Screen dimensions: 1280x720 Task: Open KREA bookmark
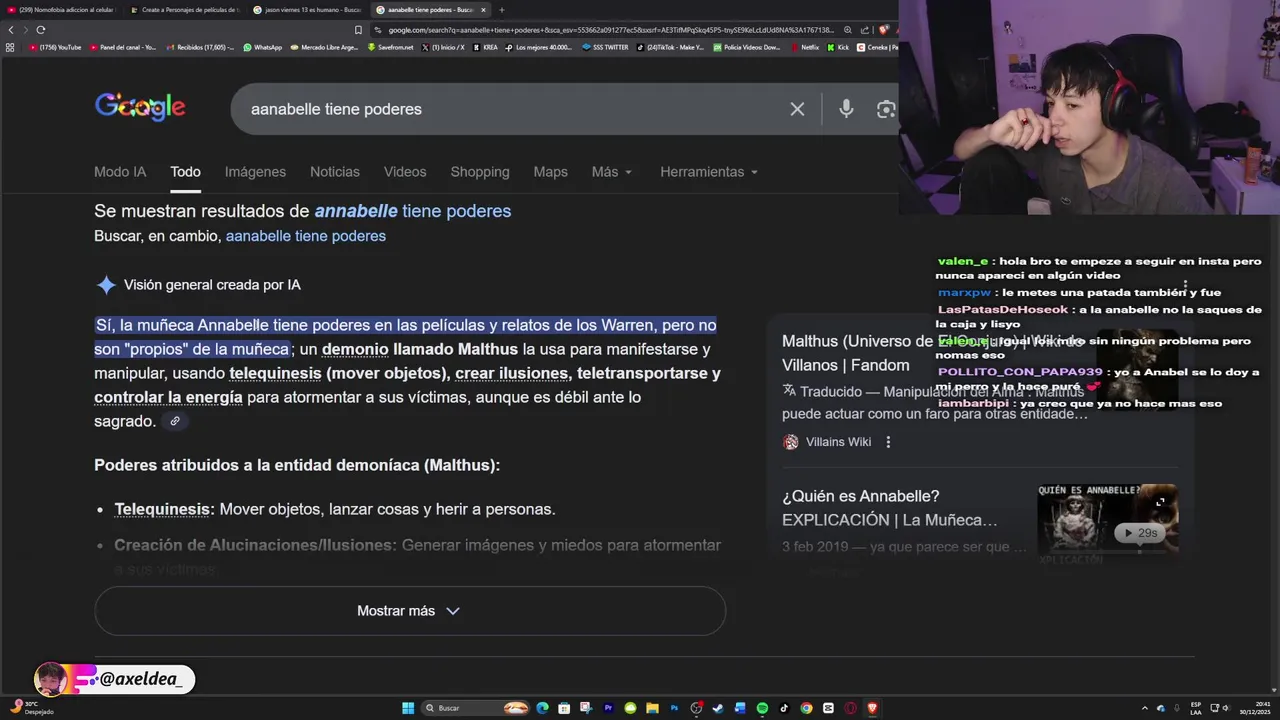click(x=485, y=47)
